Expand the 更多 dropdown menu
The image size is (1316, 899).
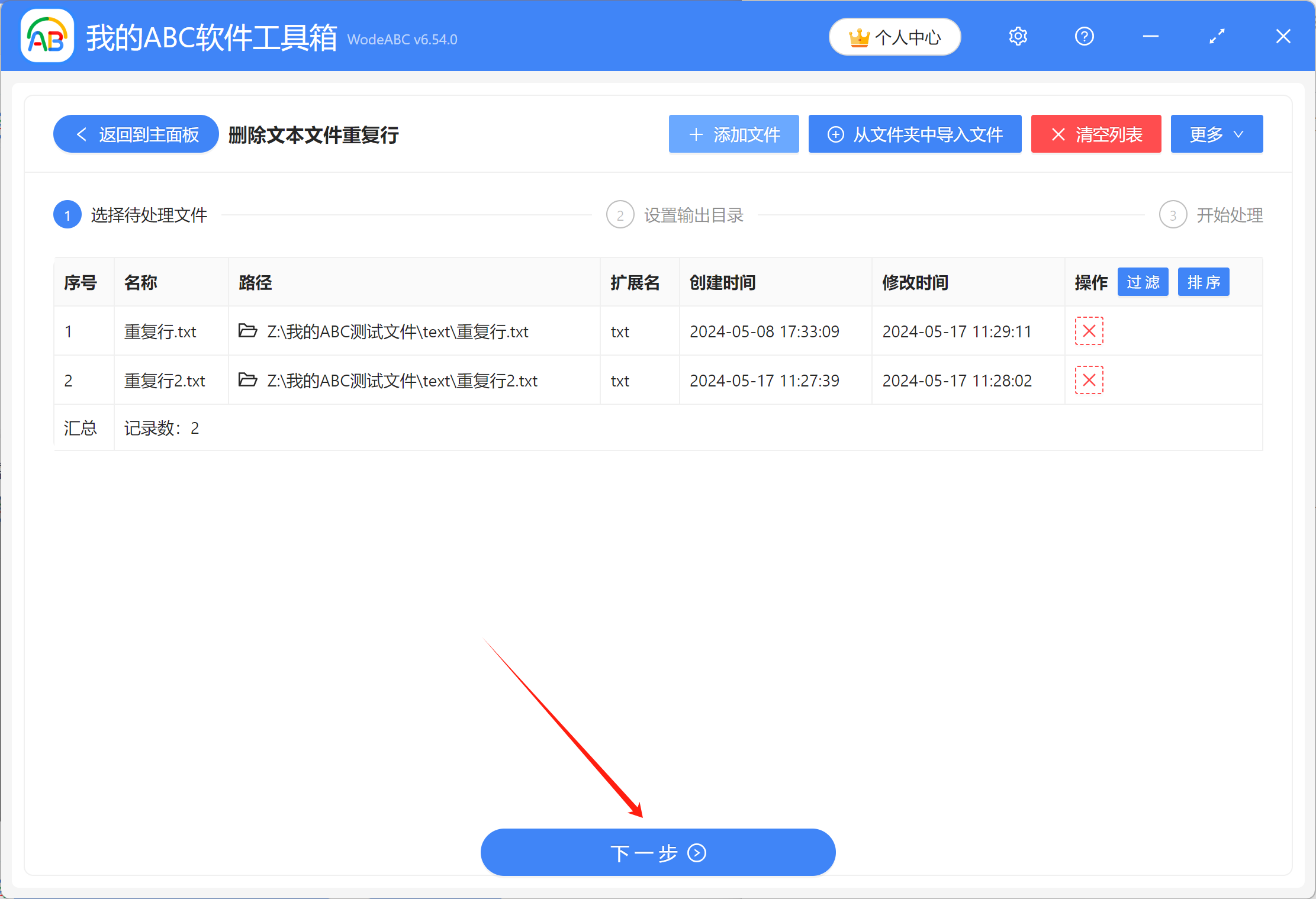(1217, 134)
